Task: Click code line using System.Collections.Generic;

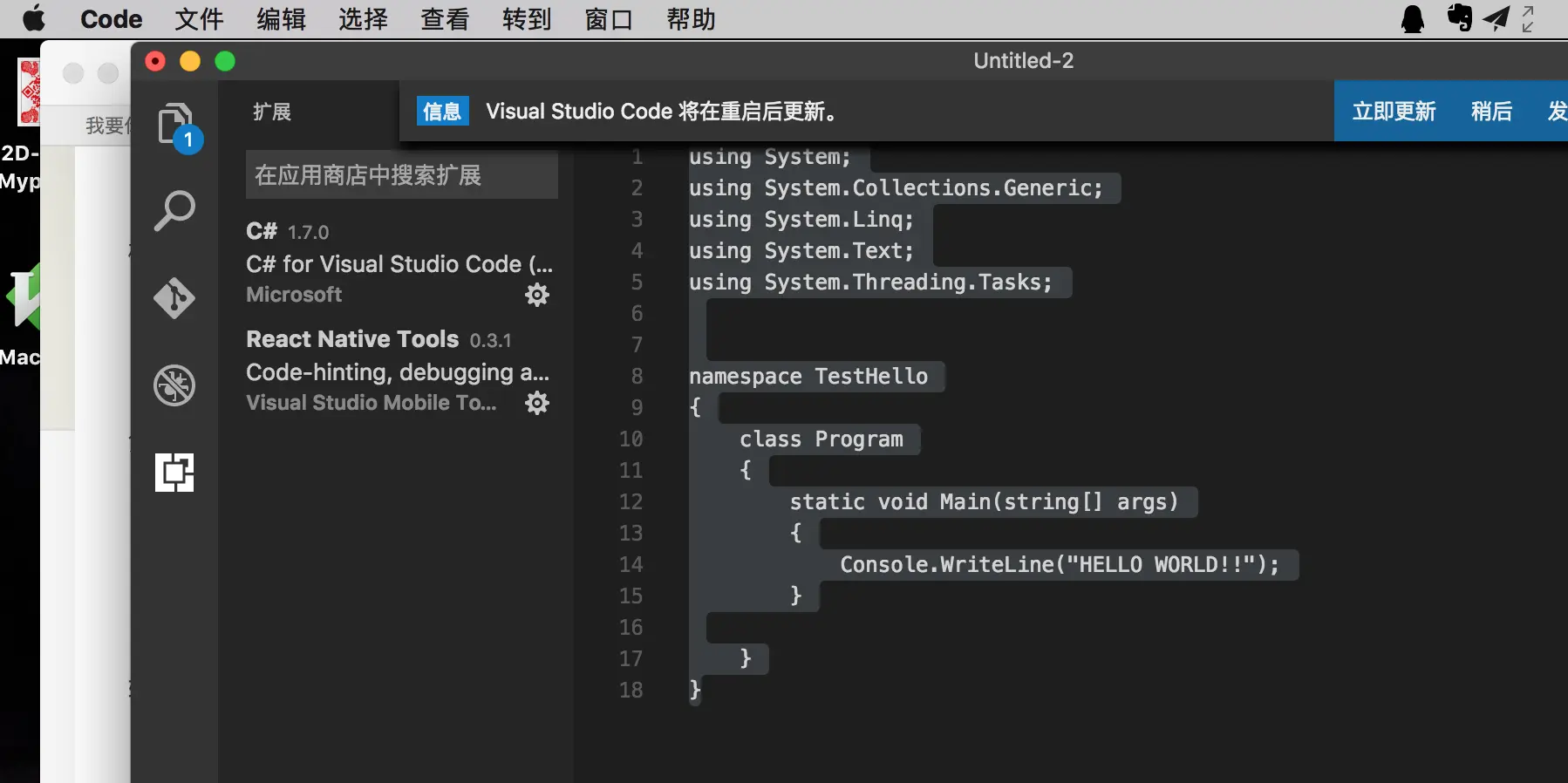Action: (896, 188)
